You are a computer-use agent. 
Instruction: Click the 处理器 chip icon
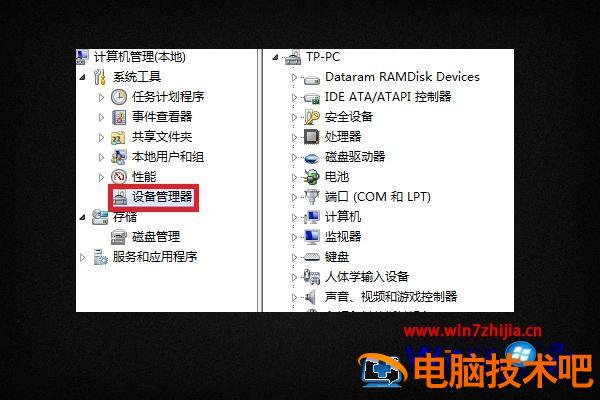pyautogui.click(x=311, y=137)
